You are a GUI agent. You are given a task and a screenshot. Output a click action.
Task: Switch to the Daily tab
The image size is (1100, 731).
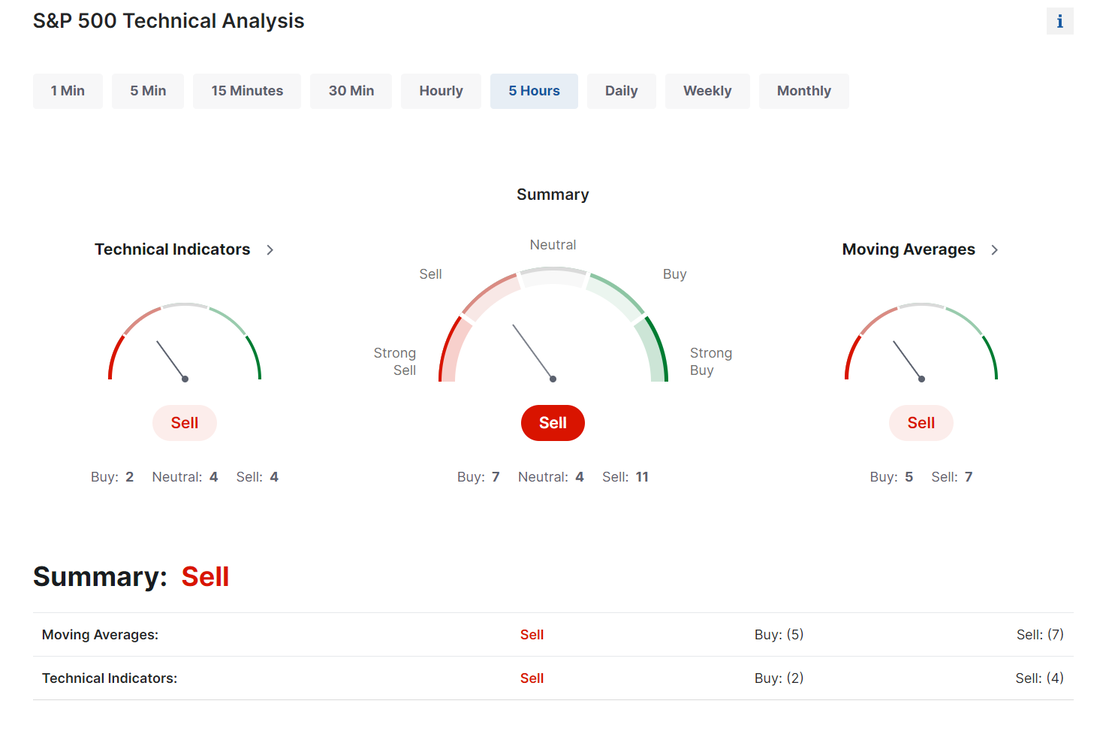pos(622,90)
